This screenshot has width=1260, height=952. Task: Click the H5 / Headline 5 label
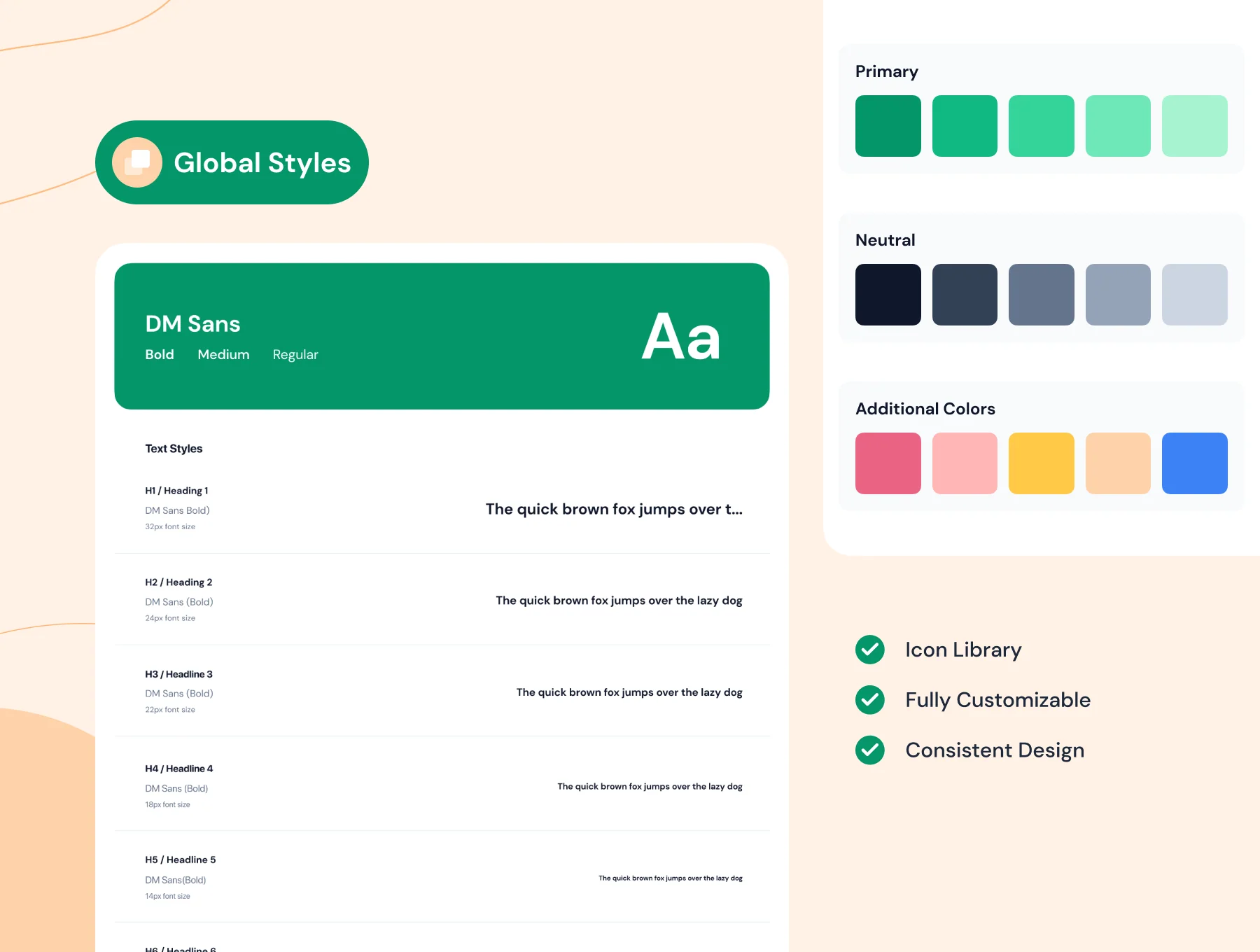181,860
